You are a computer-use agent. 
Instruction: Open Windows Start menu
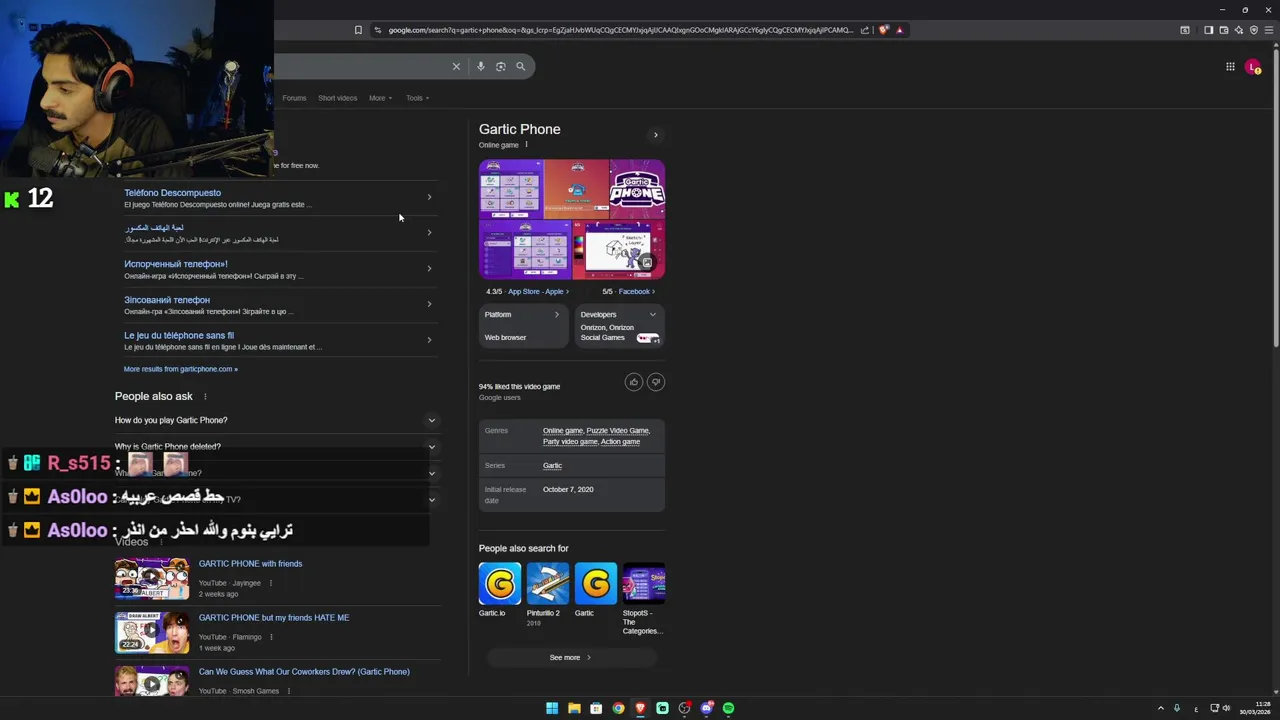552,708
